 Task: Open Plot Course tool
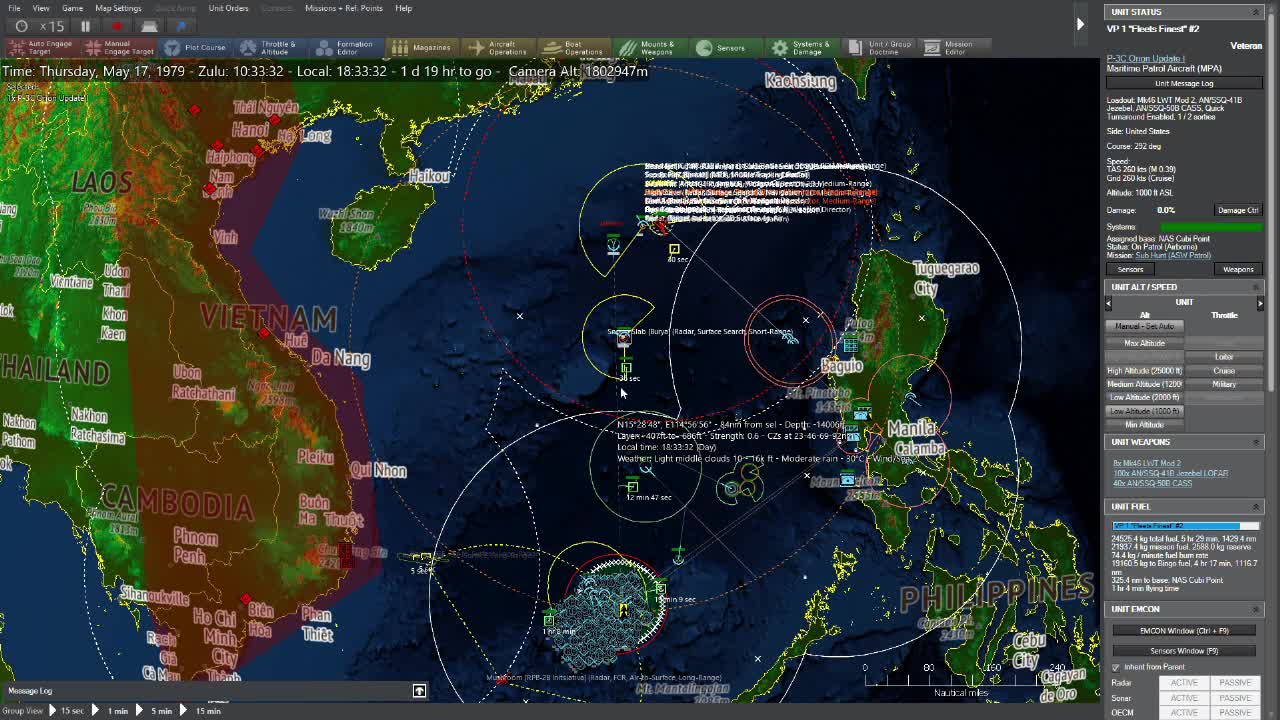196,47
